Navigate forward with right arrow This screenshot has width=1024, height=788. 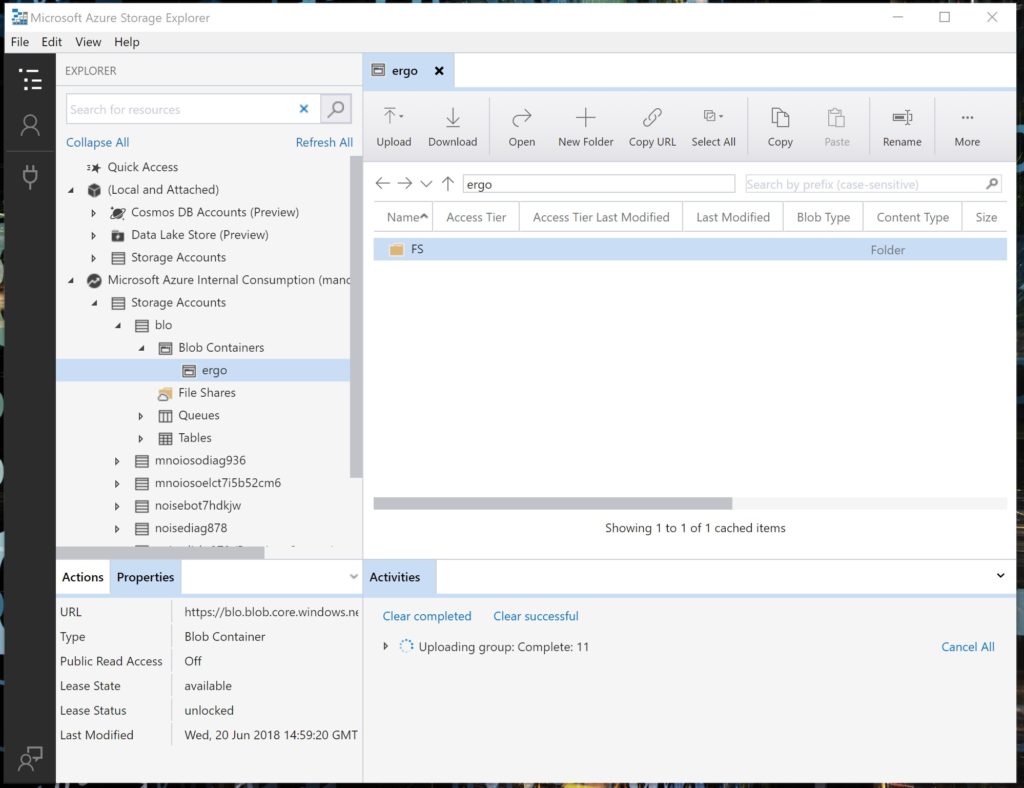(x=405, y=183)
